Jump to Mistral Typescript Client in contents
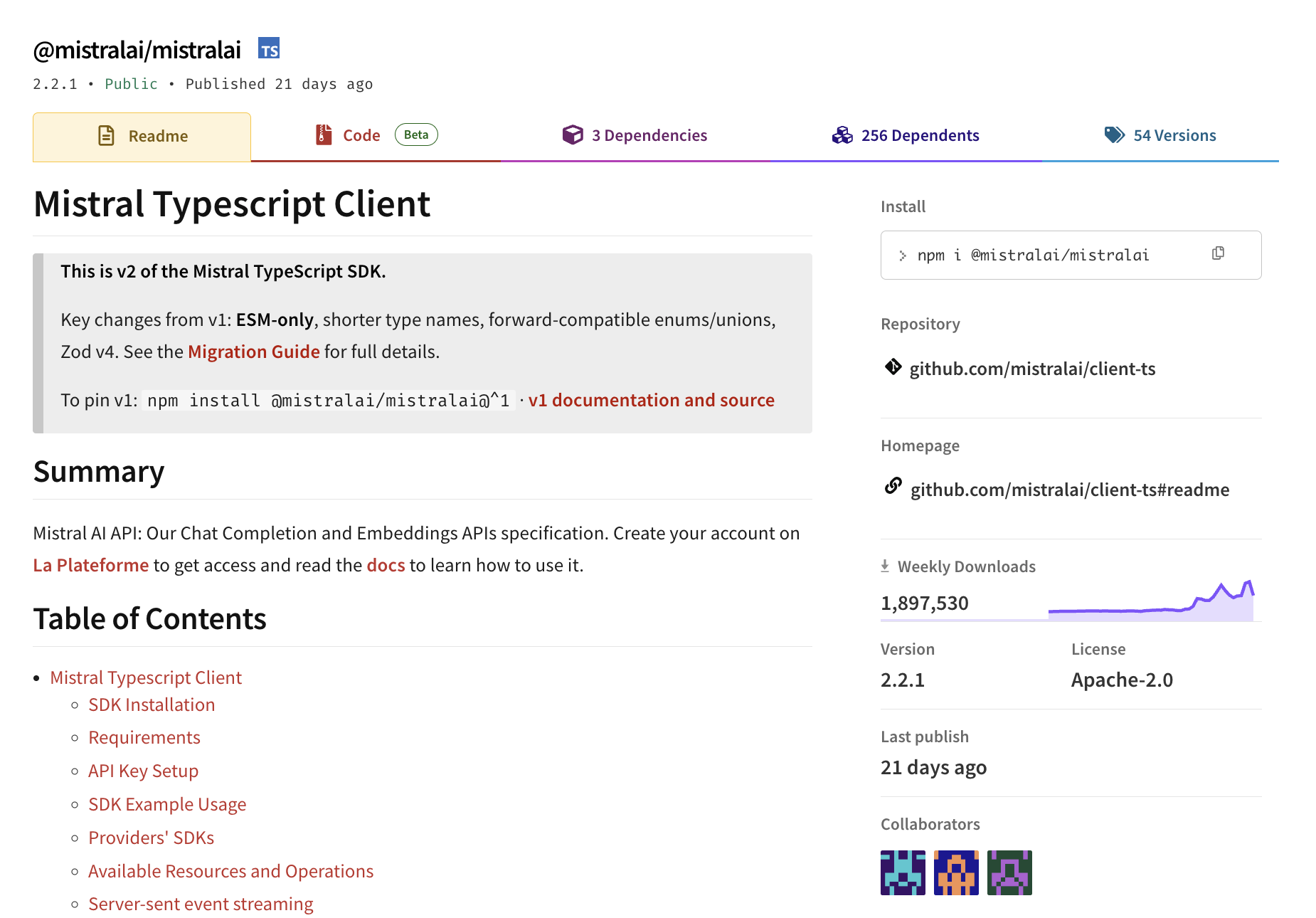This screenshot has width=1316, height=918. [146, 677]
